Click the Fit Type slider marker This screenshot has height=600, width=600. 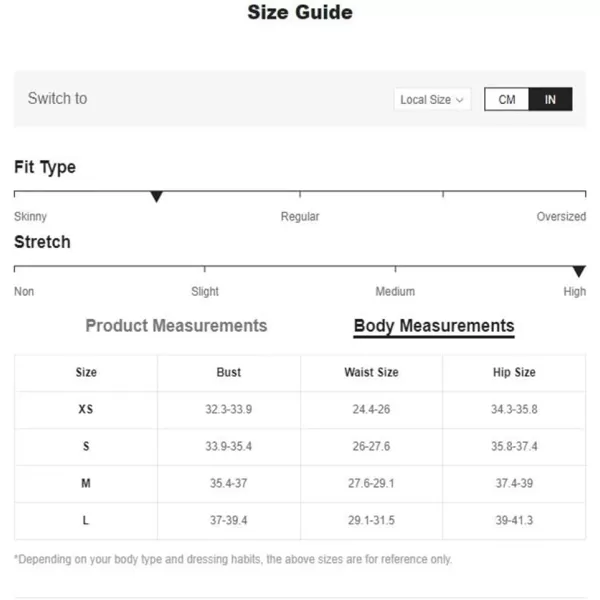point(156,196)
